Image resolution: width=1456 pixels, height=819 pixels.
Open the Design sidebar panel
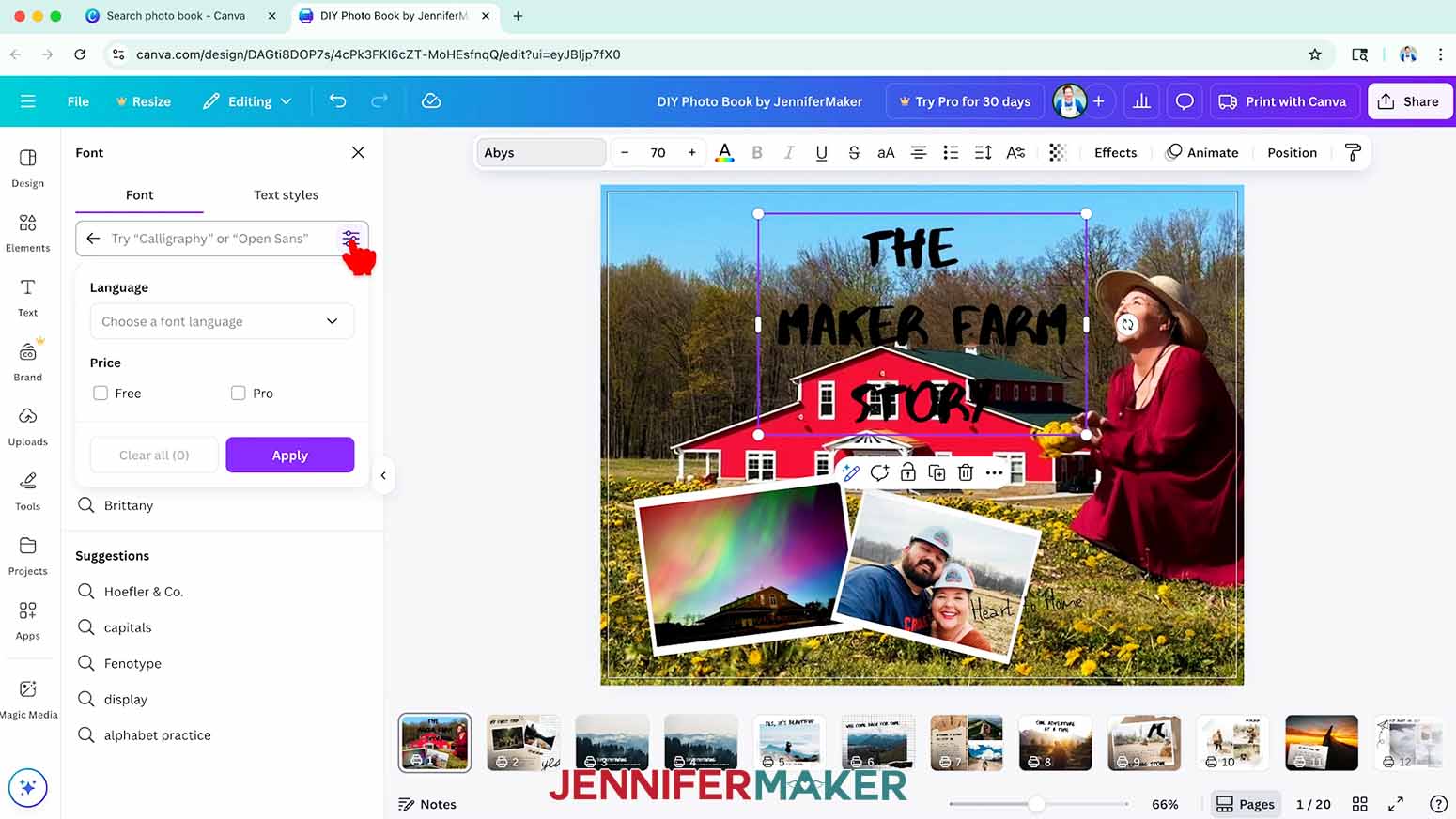(x=28, y=168)
